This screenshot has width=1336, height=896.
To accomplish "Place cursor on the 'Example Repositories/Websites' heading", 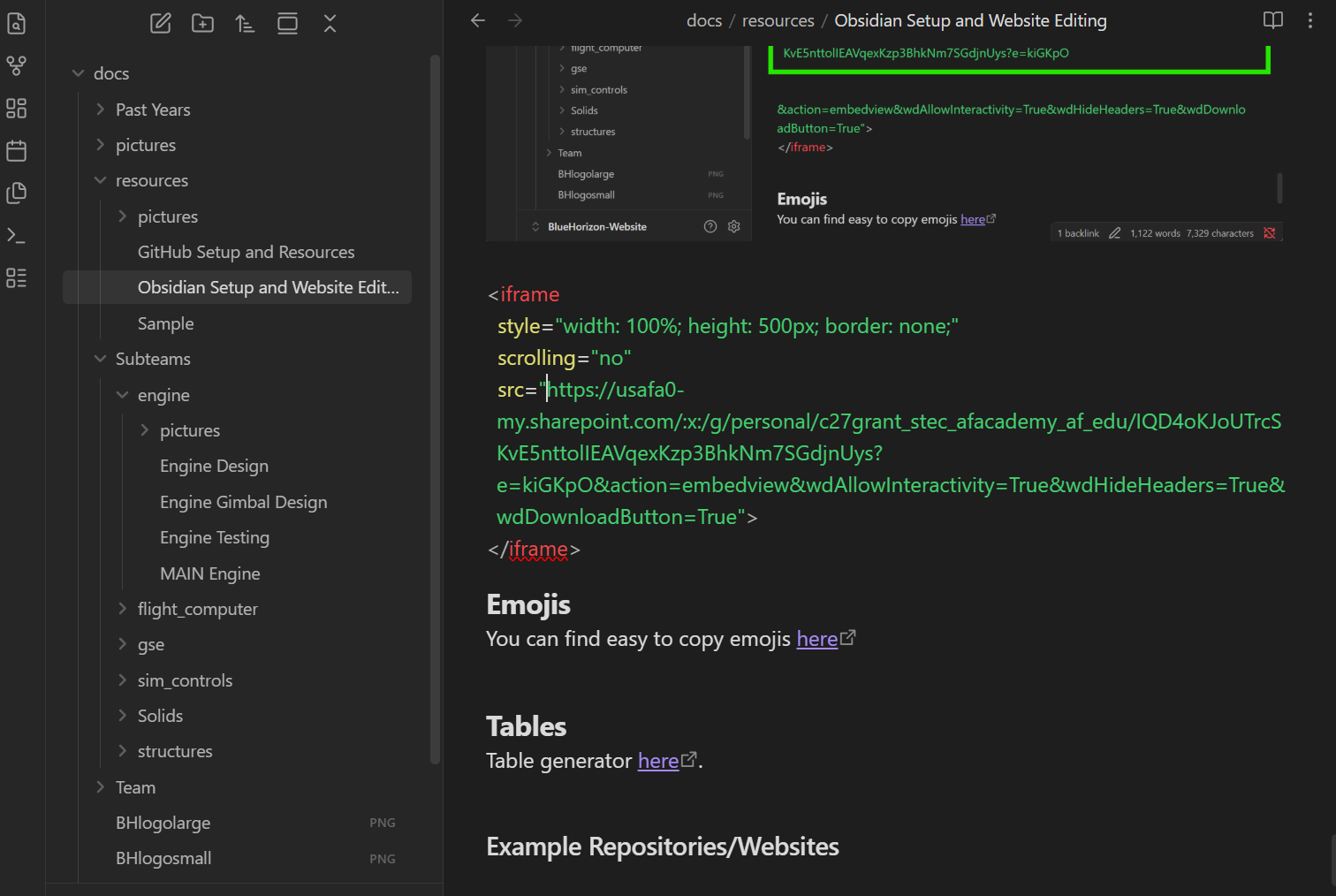I will pyautogui.click(x=663, y=847).
